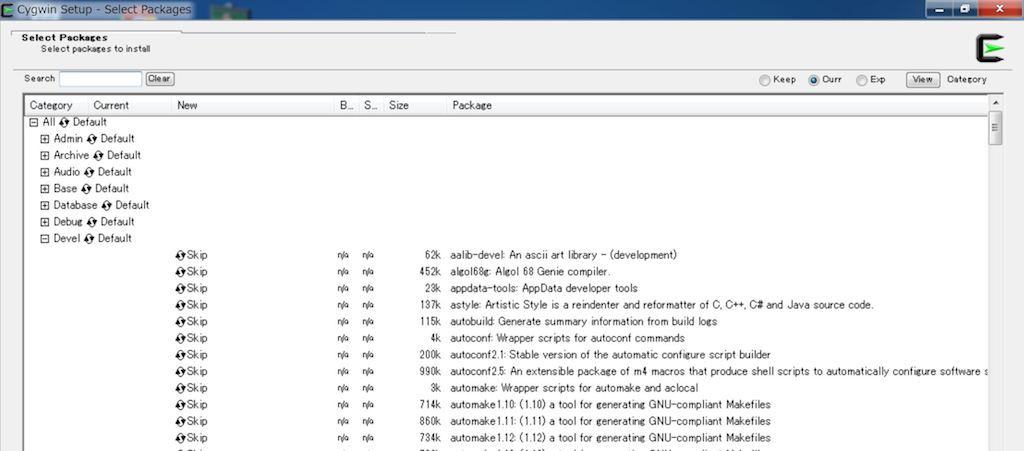
Task: Click the aalib-devel package description text
Action: pyautogui.click(x=564, y=255)
